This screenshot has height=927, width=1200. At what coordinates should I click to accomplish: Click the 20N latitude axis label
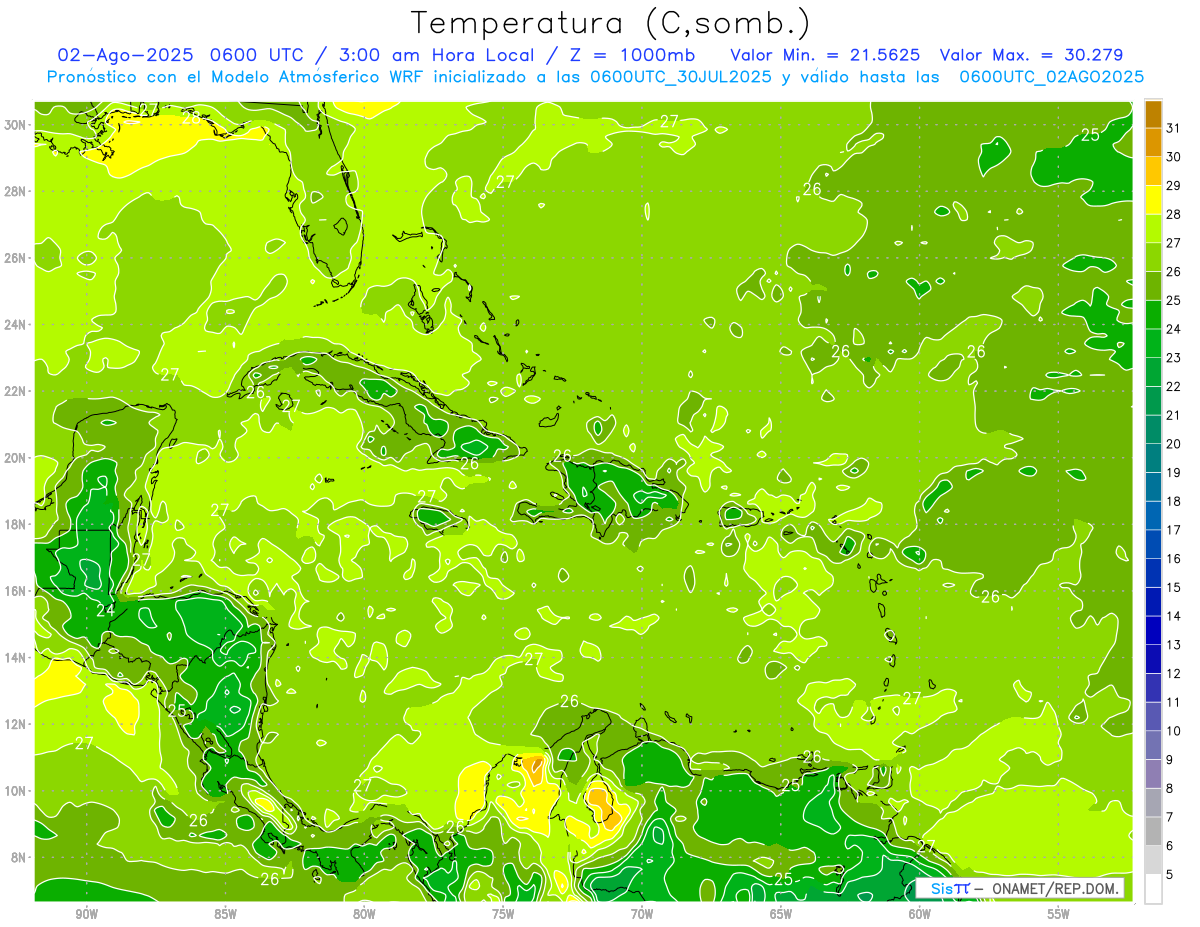[x=15, y=458]
